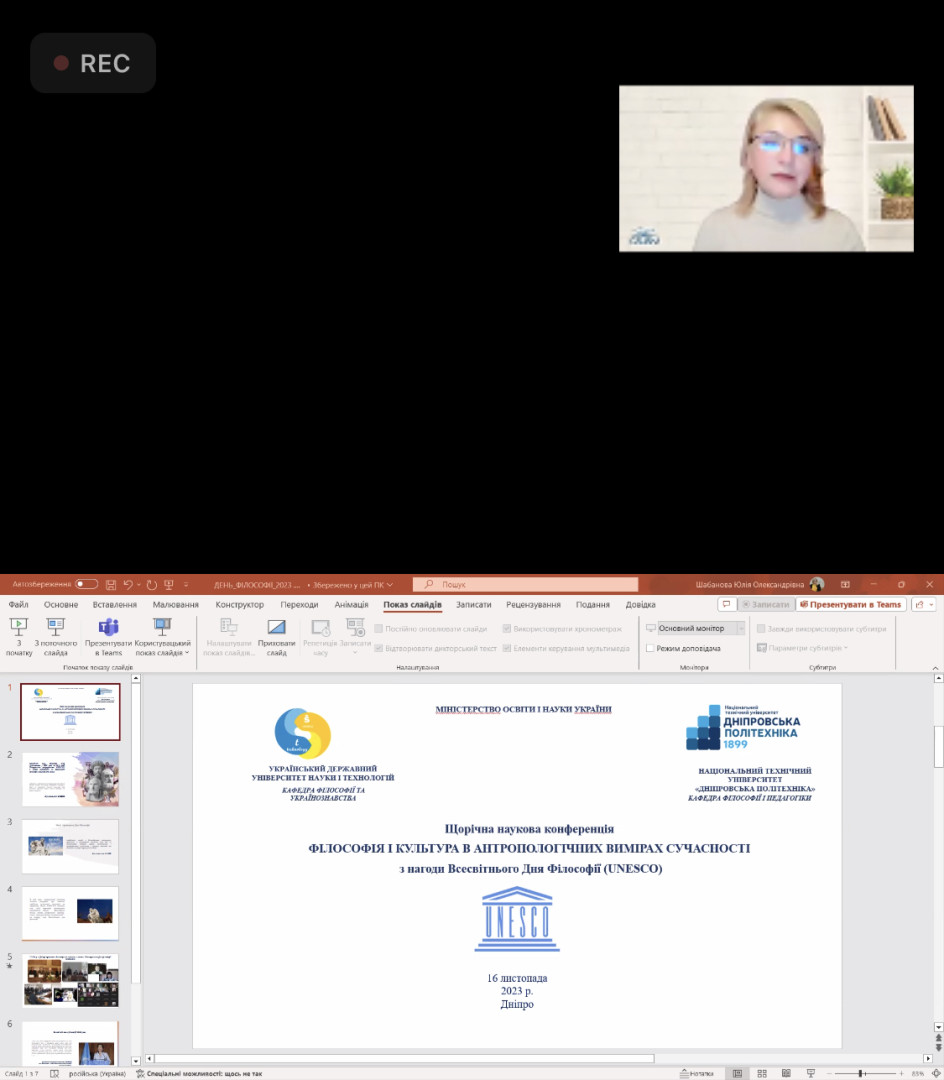Switch to Малювання tab

176,604
